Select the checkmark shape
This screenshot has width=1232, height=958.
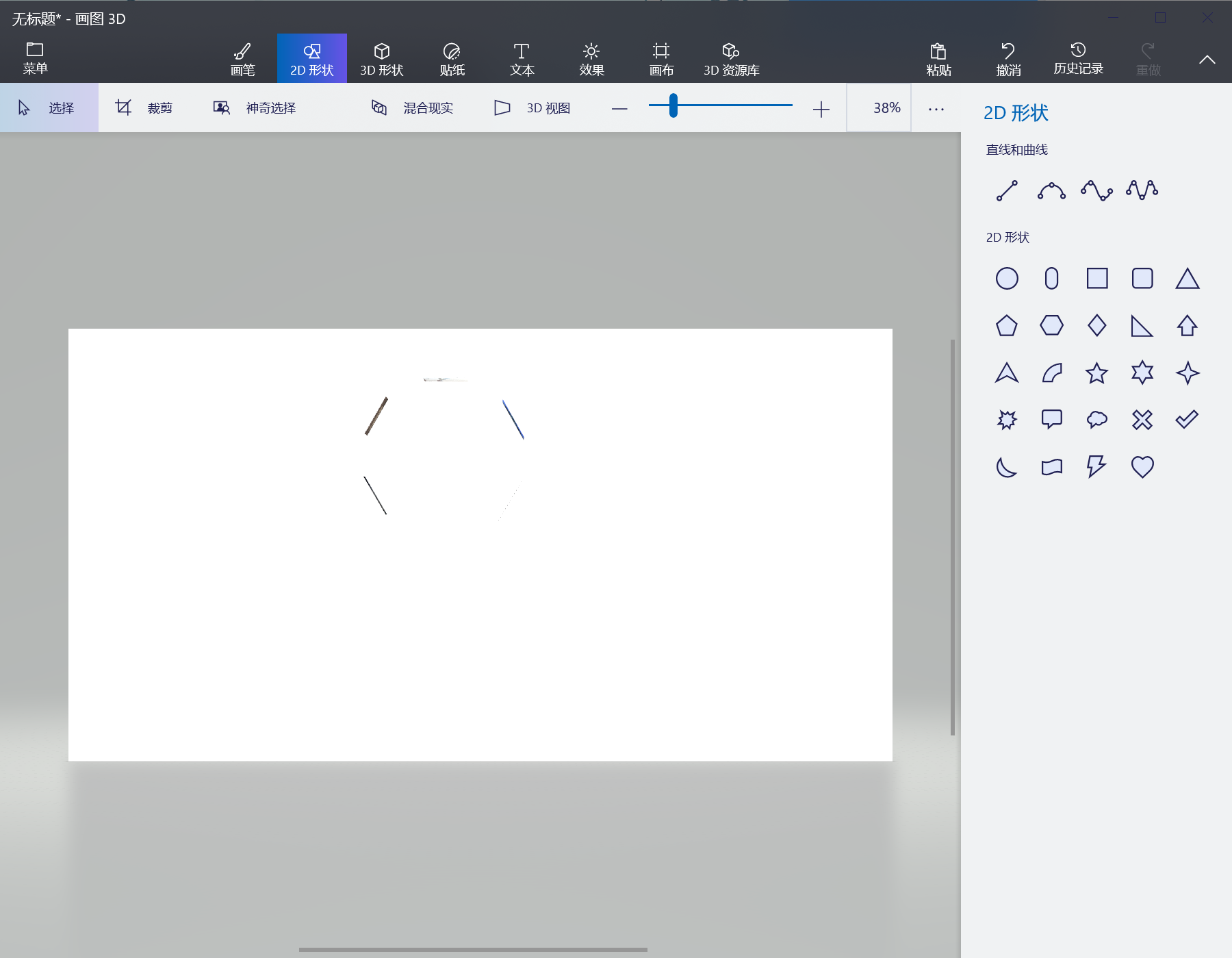click(x=1187, y=419)
